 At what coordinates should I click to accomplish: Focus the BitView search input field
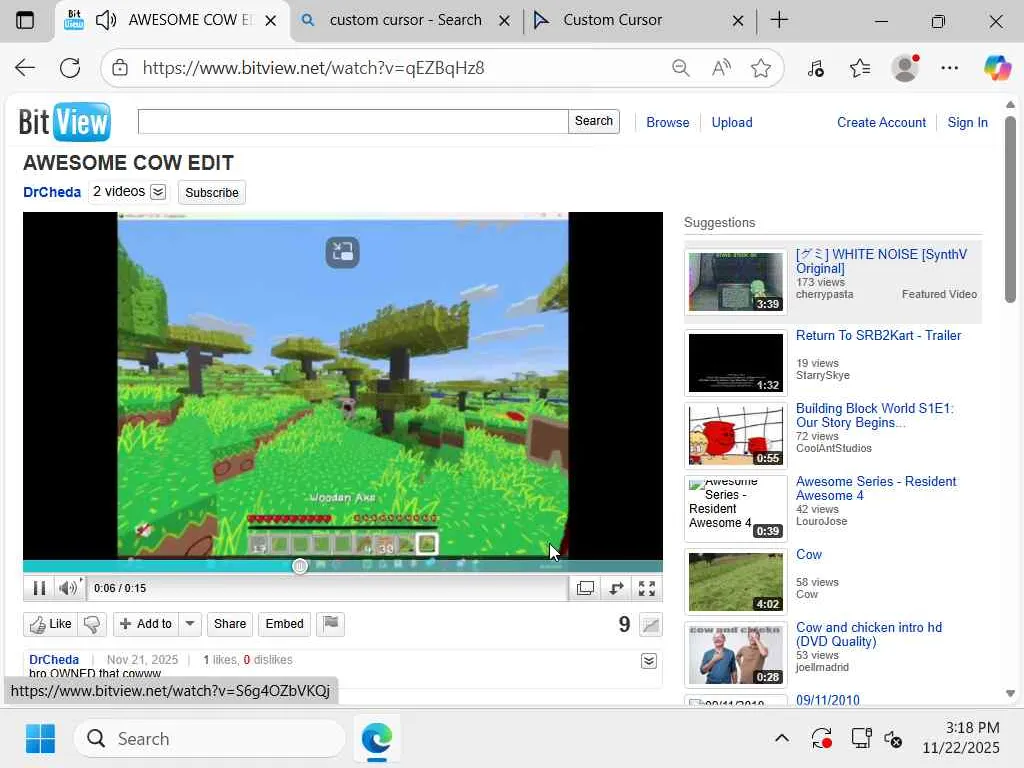pyautogui.click(x=353, y=121)
